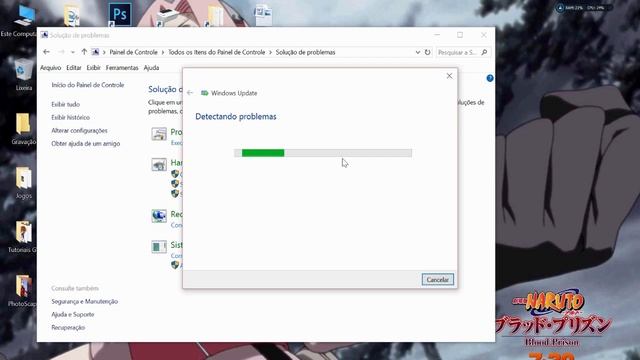640x360 pixels.
Task: Open the Exibir menu
Action: coord(93,68)
